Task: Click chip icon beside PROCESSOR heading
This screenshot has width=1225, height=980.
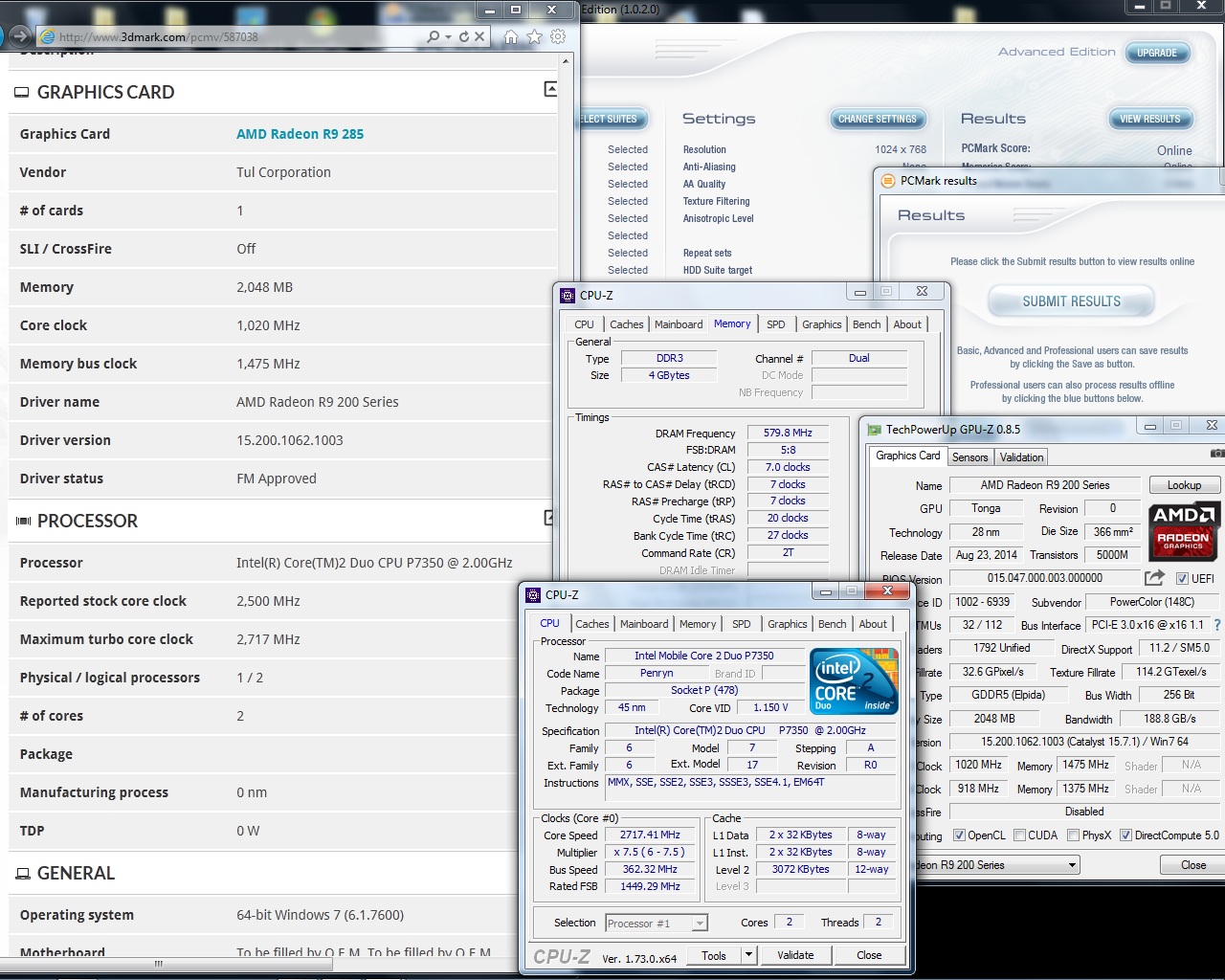Action: pyautogui.click(x=23, y=522)
